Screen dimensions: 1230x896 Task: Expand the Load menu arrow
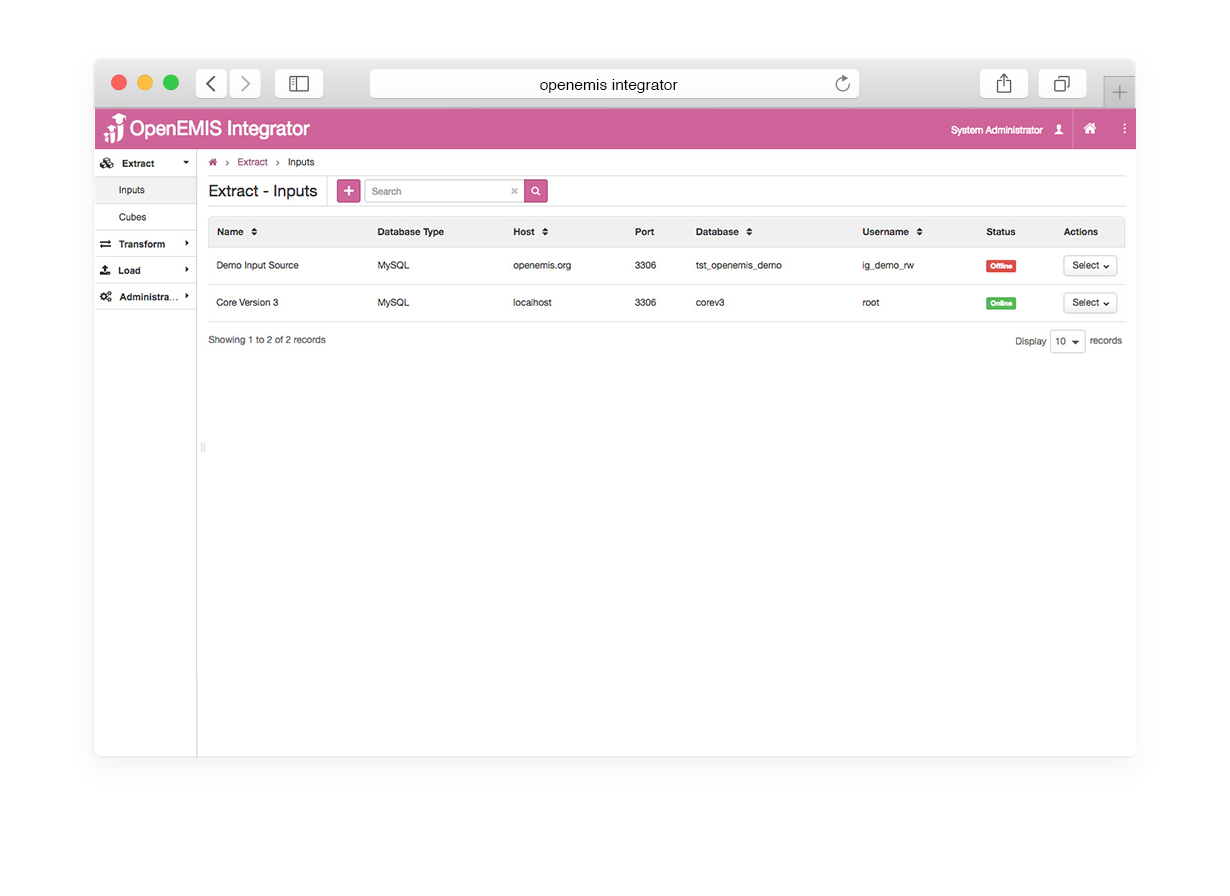(x=187, y=269)
